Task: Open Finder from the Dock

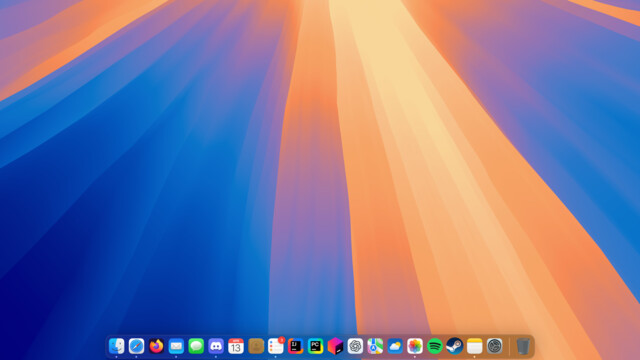Action: (x=116, y=346)
